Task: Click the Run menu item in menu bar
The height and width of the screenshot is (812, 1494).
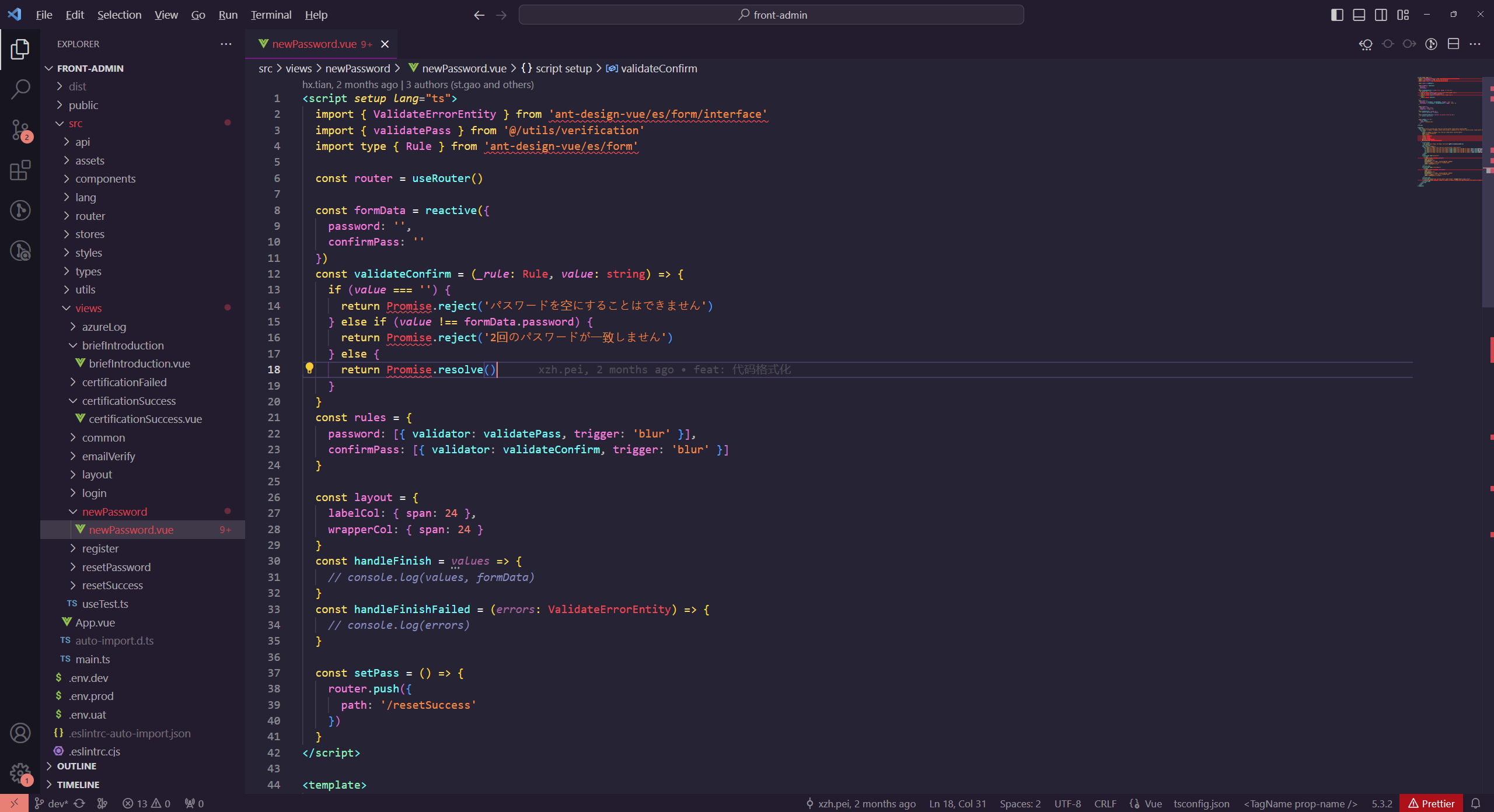Action: (x=229, y=15)
